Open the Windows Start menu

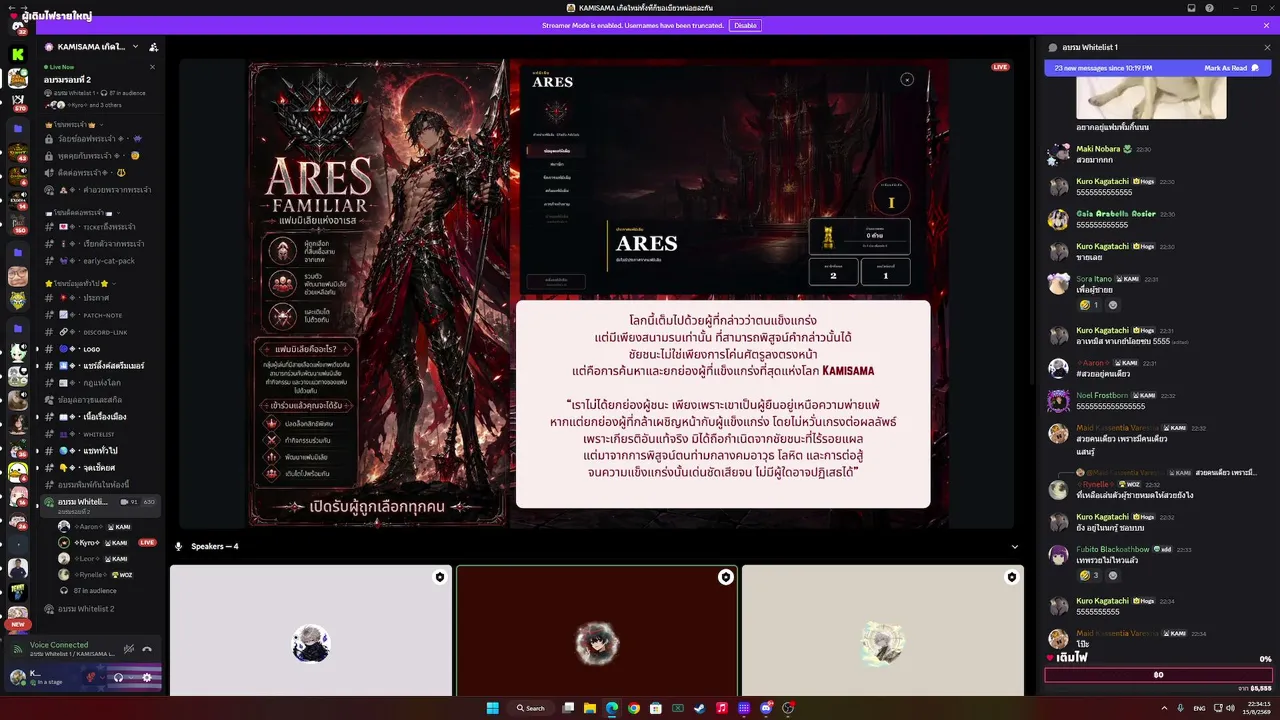(493, 708)
